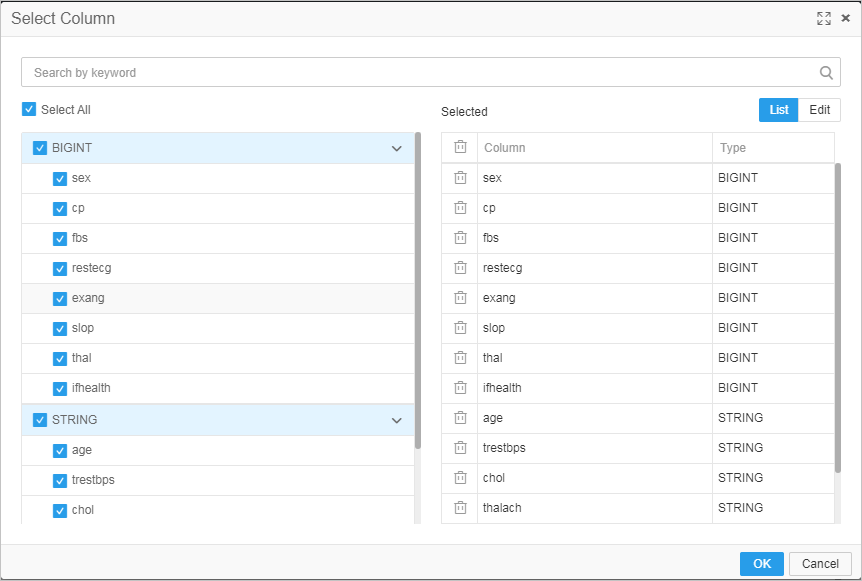862x581 pixels.
Task: Uncheck the STRING group checkbox
Action: tap(40, 420)
